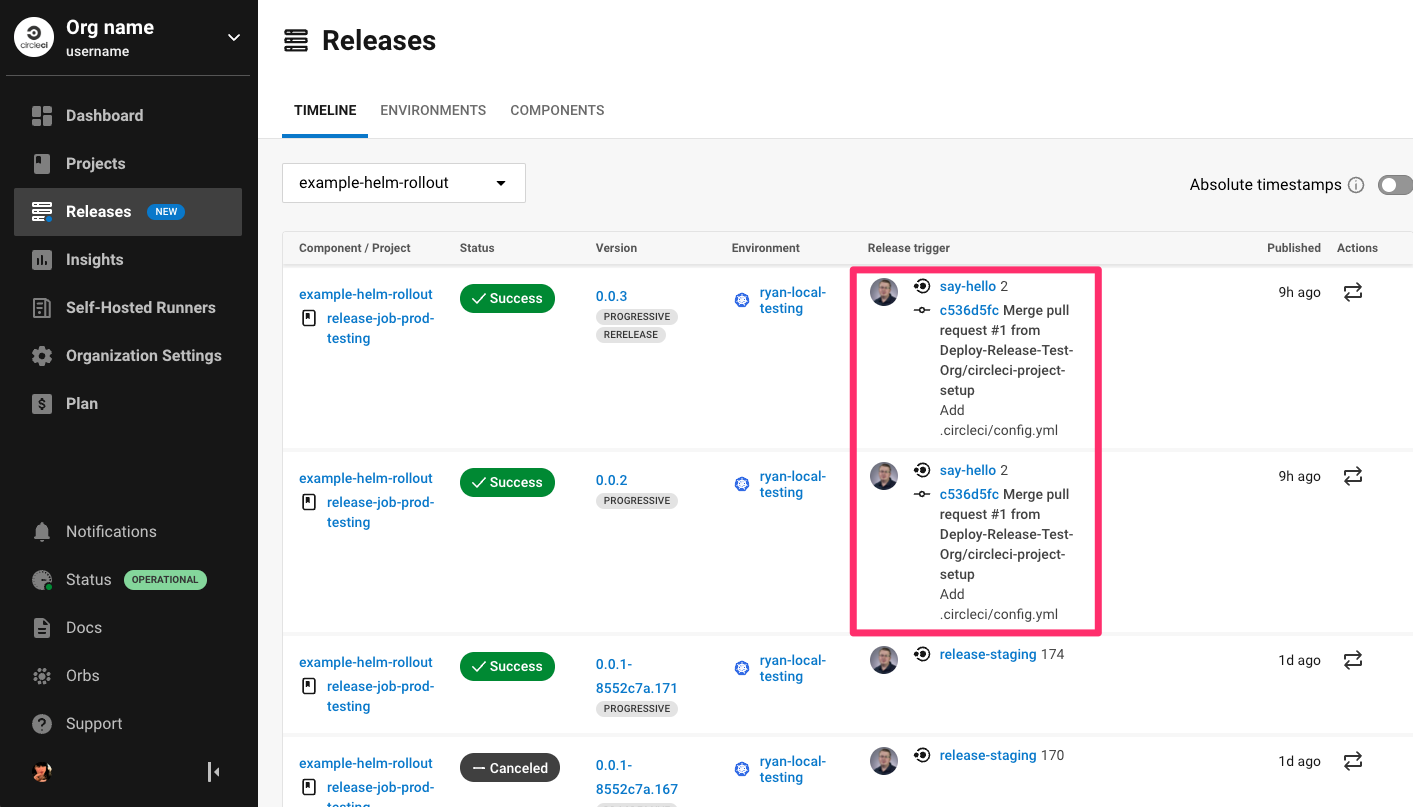Click the rerelease action icon for 0.0.1-8552c7a.171
1413x807 pixels.
1353,660
